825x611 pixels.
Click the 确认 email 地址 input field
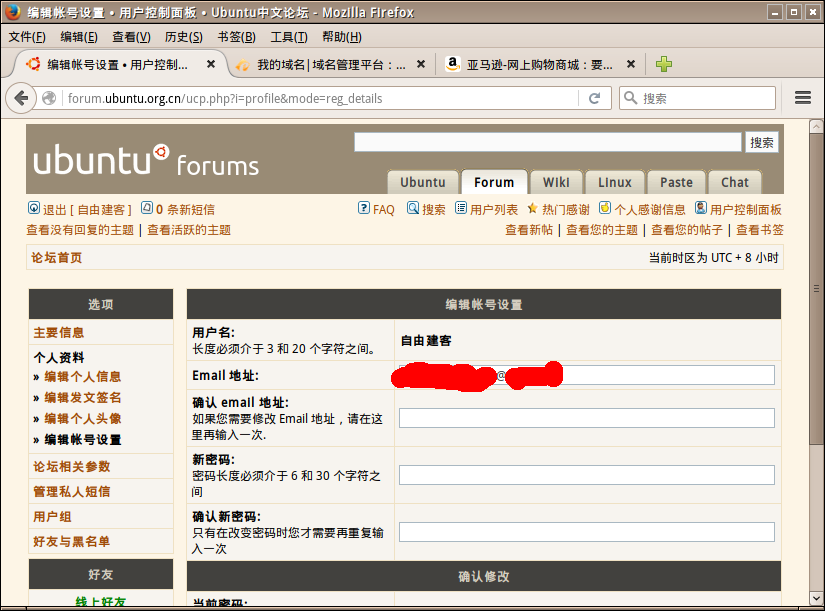[587, 418]
